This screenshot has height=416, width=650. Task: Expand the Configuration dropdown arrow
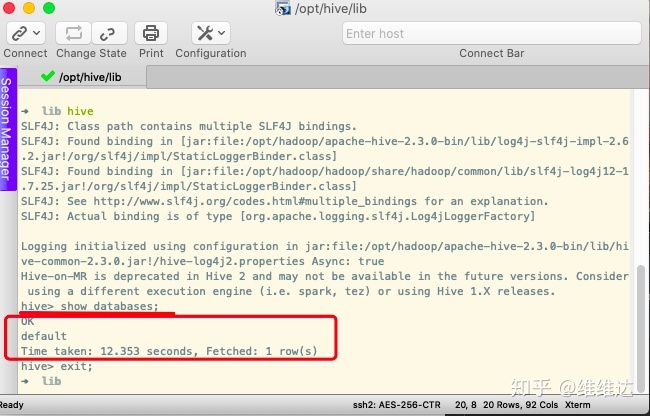click(222, 33)
